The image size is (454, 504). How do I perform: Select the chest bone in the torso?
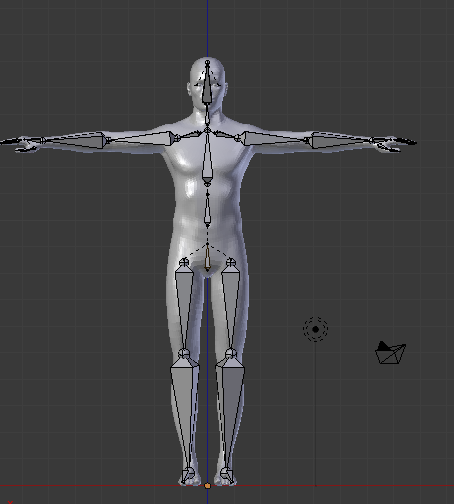click(207, 157)
